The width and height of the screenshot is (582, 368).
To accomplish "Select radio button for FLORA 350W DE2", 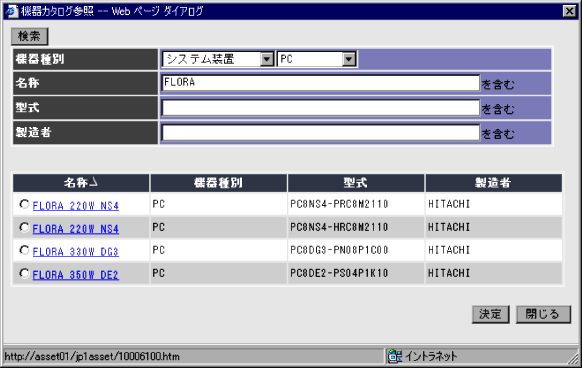I will coord(24,274).
